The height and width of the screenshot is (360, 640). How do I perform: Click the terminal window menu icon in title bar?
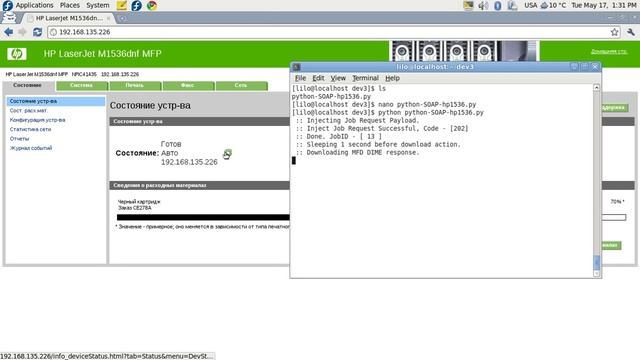click(297, 67)
